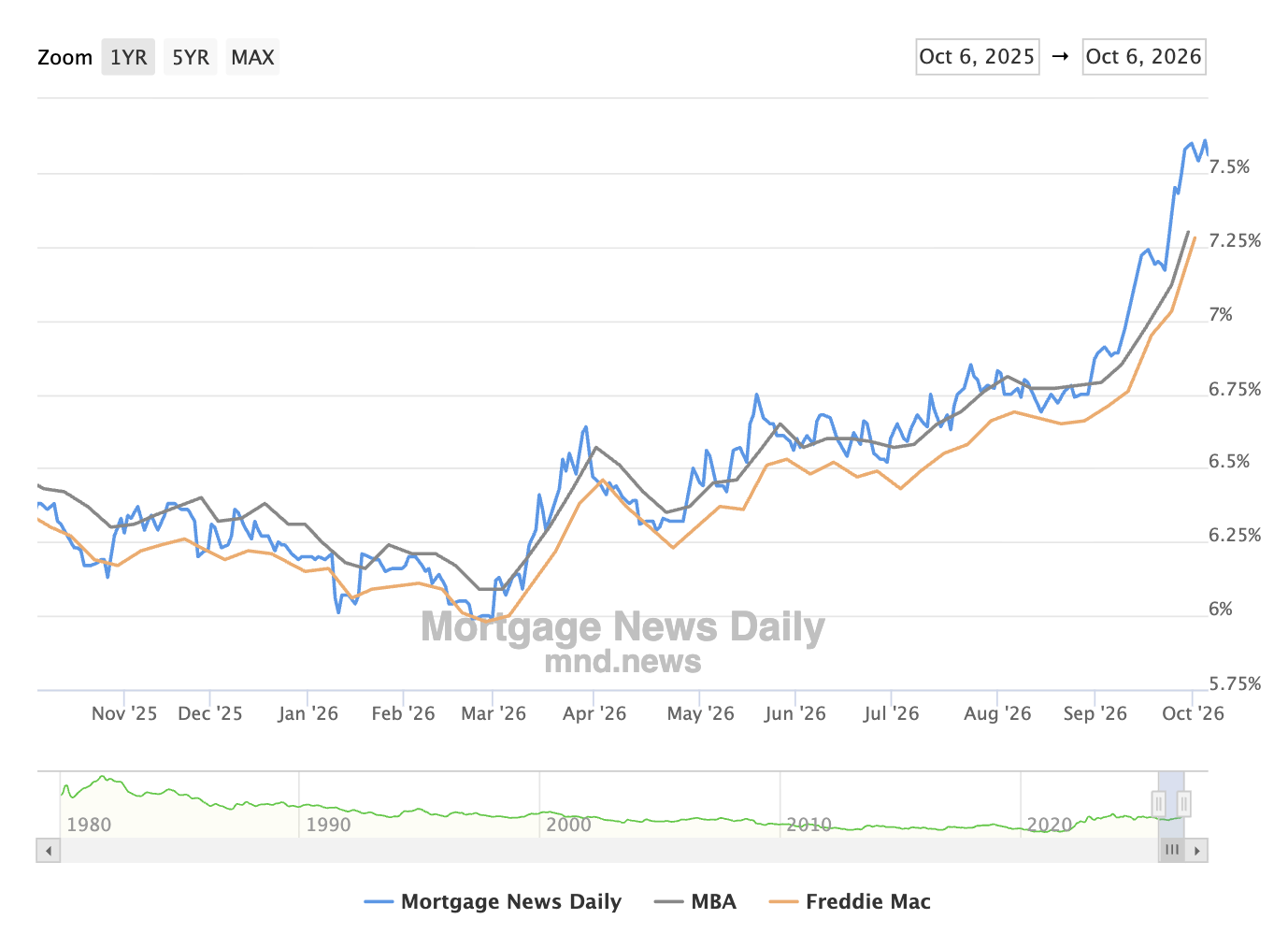The height and width of the screenshot is (948, 1288).
Task: Click the 6.25% y-axis label
Action: click(x=1235, y=535)
